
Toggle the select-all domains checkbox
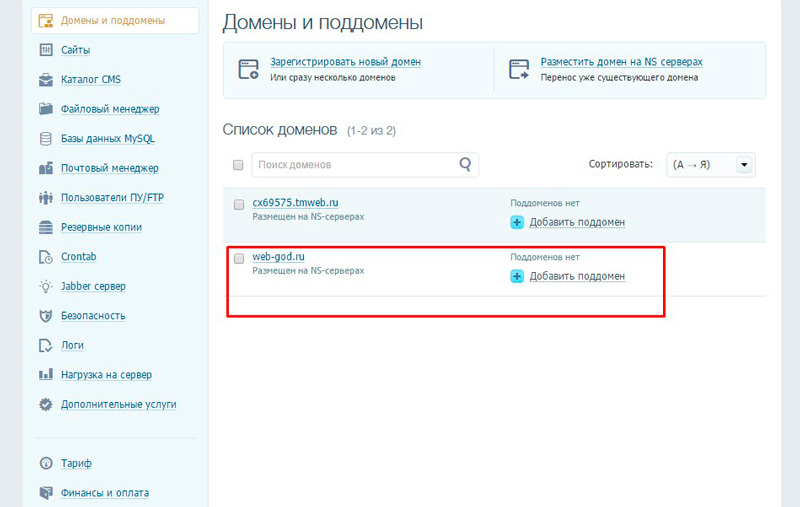pyautogui.click(x=238, y=165)
